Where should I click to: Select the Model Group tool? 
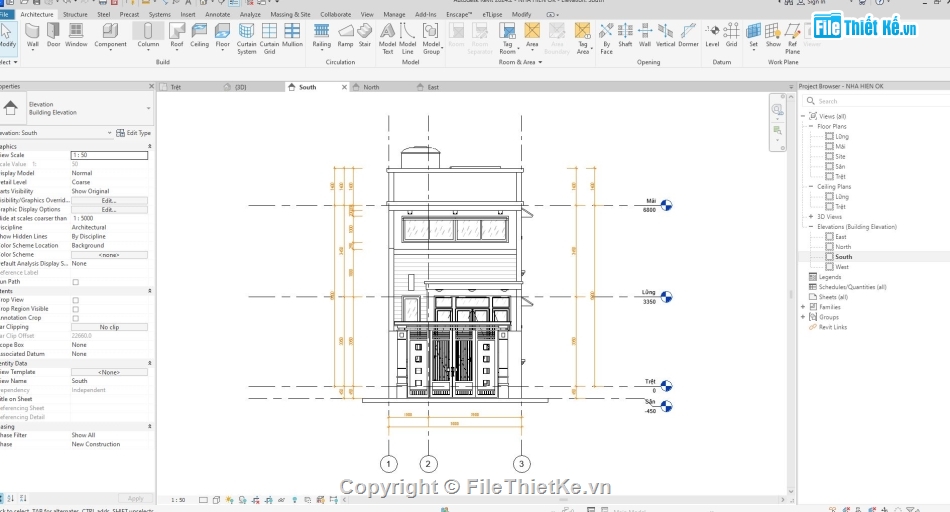point(431,39)
